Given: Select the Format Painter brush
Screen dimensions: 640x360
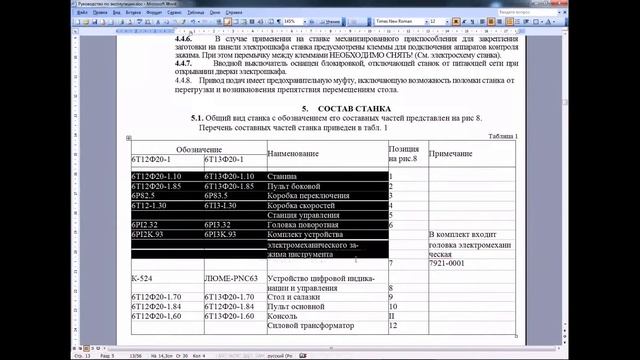Looking at the screenshot, I should tap(184, 22).
